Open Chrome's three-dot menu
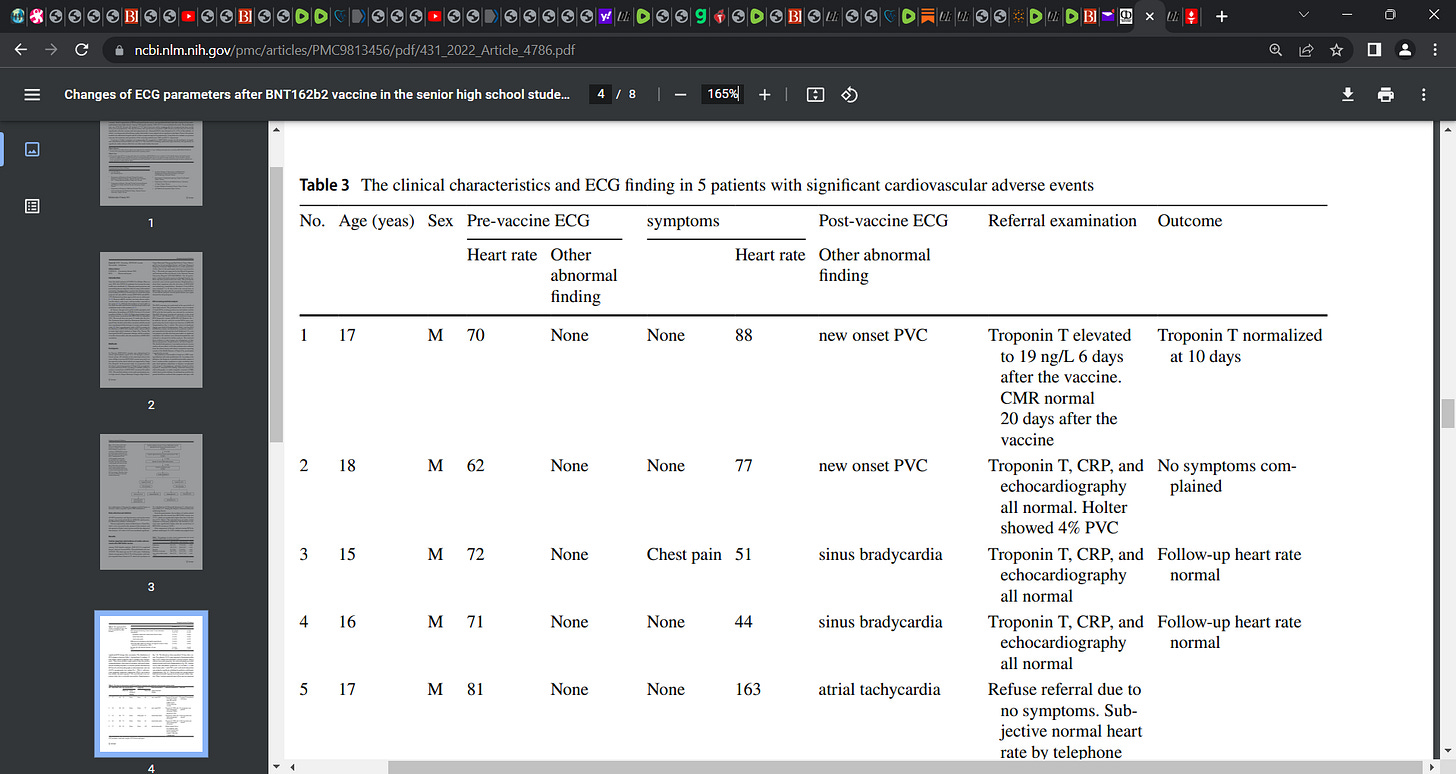 coord(1435,50)
